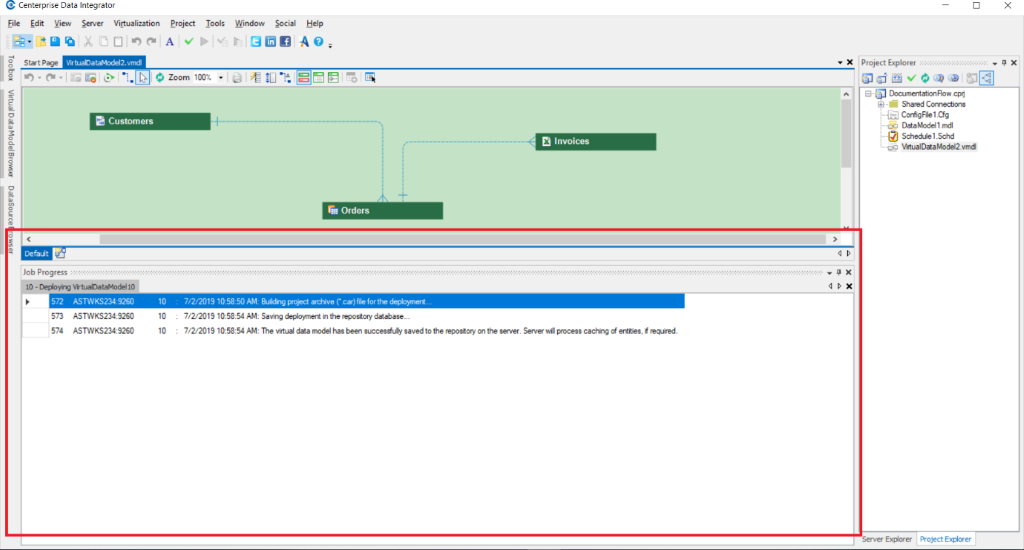This screenshot has height=550, width=1024.
Task: Select the Schedule1.Schd file in tree
Action: tap(929, 136)
